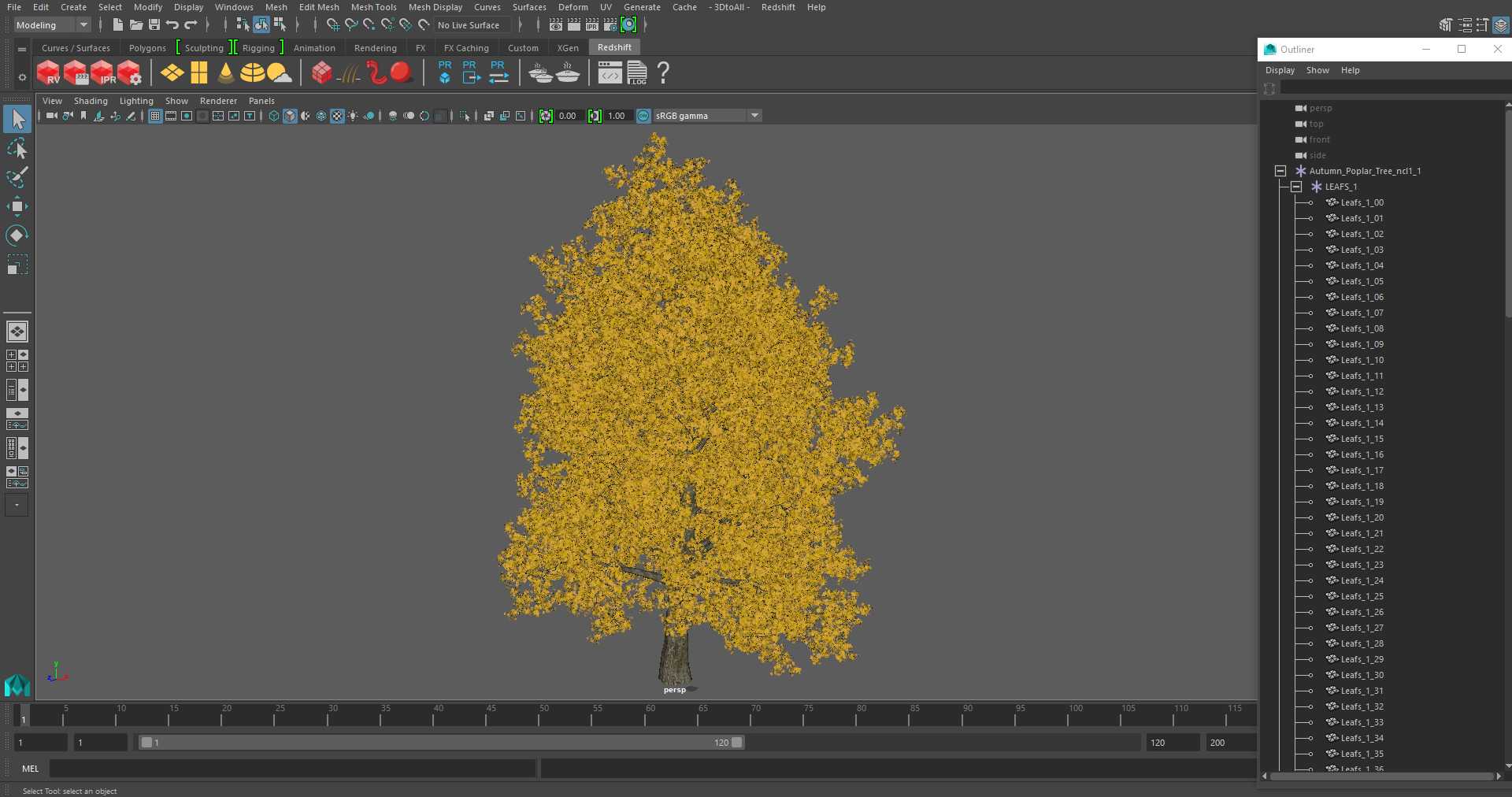Viewport: 1512px width, 797px height.
Task: Click frame 60 on the time slider
Action: (x=650, y=714)
